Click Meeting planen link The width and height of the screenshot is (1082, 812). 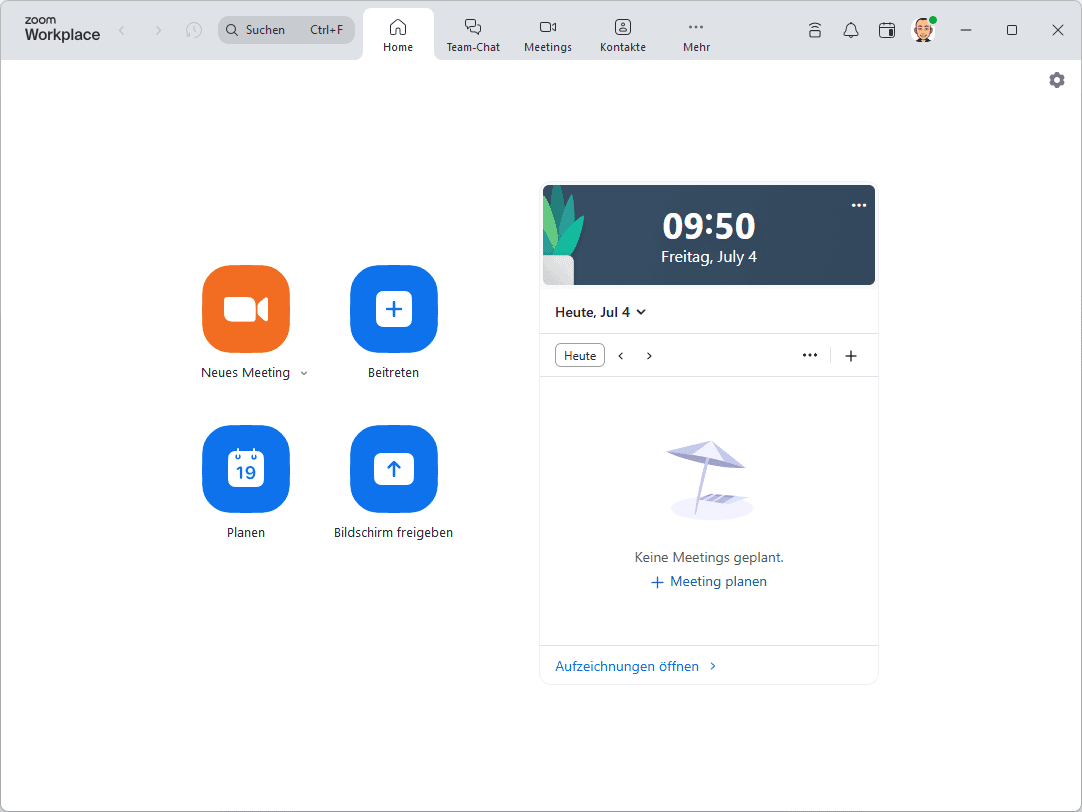[x=709, y=582]
